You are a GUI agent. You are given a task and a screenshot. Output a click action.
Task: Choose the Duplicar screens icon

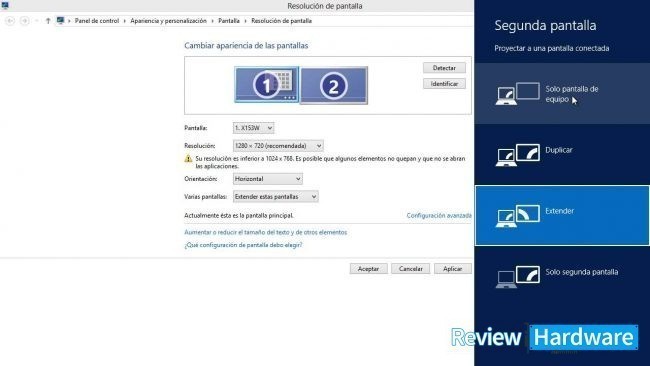point(518,155)
